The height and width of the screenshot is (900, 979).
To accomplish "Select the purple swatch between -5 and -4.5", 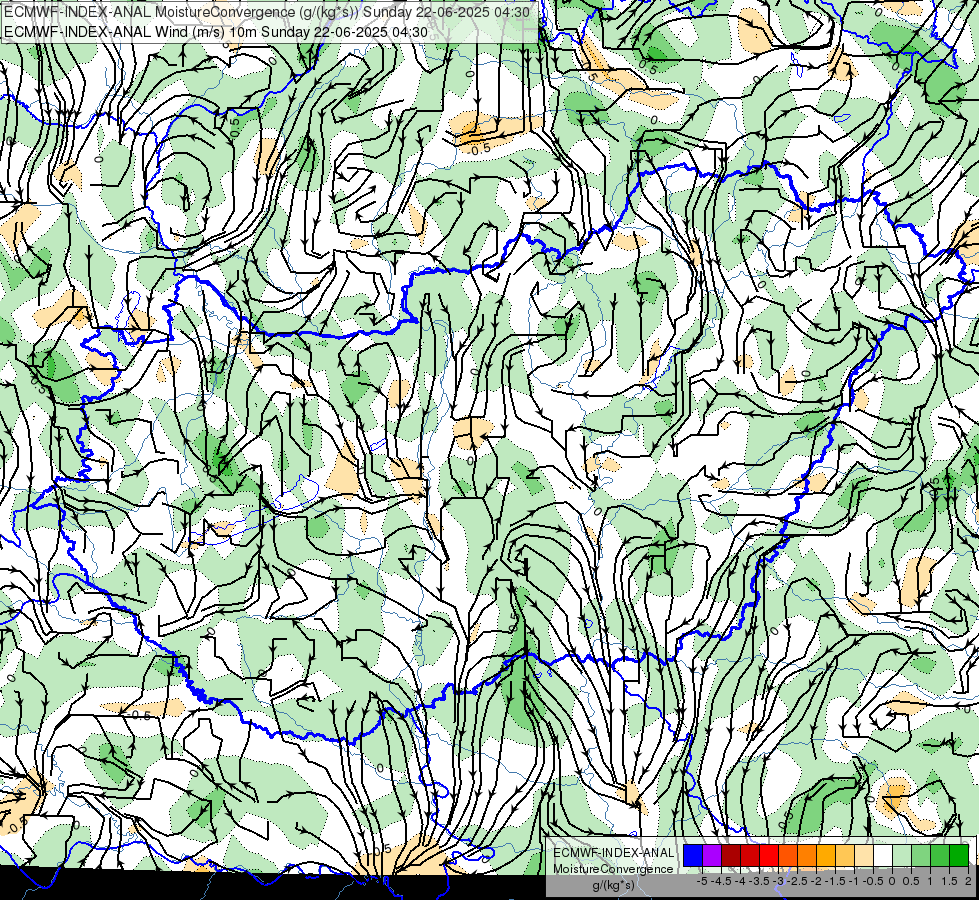I will click(712, 856).
